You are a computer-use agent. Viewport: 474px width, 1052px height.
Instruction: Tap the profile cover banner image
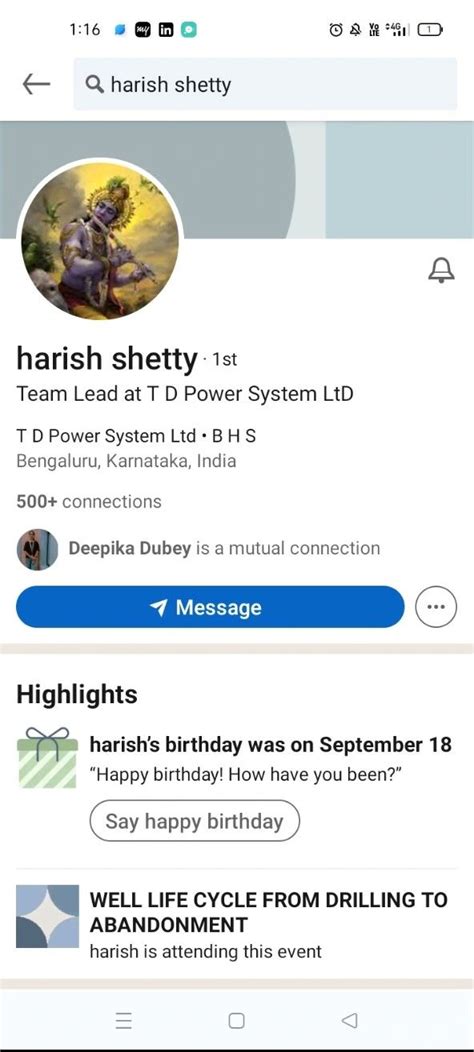237,180
